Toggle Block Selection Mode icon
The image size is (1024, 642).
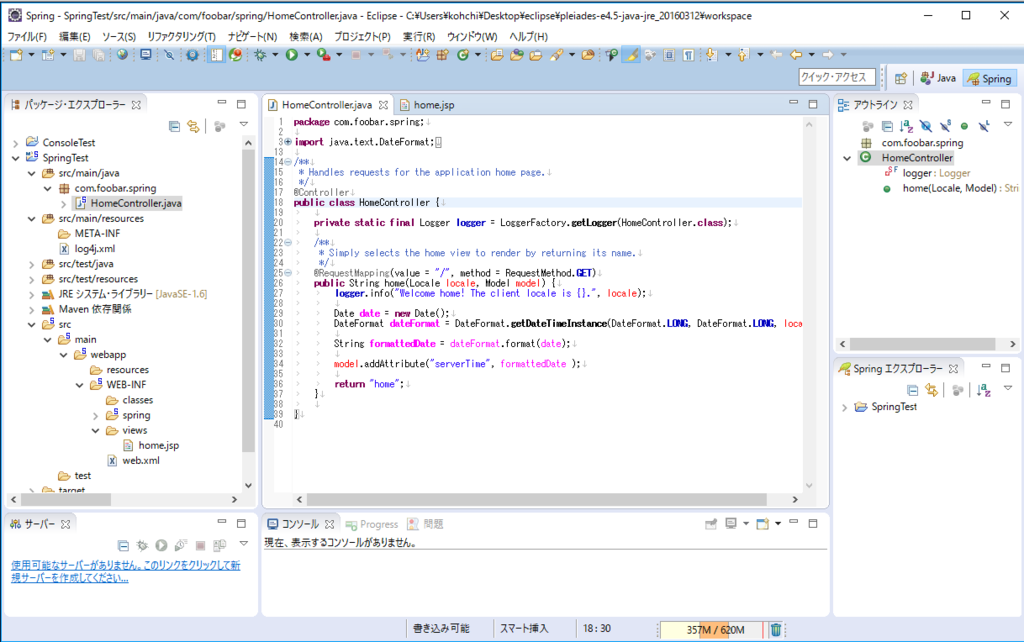point(669,56)
